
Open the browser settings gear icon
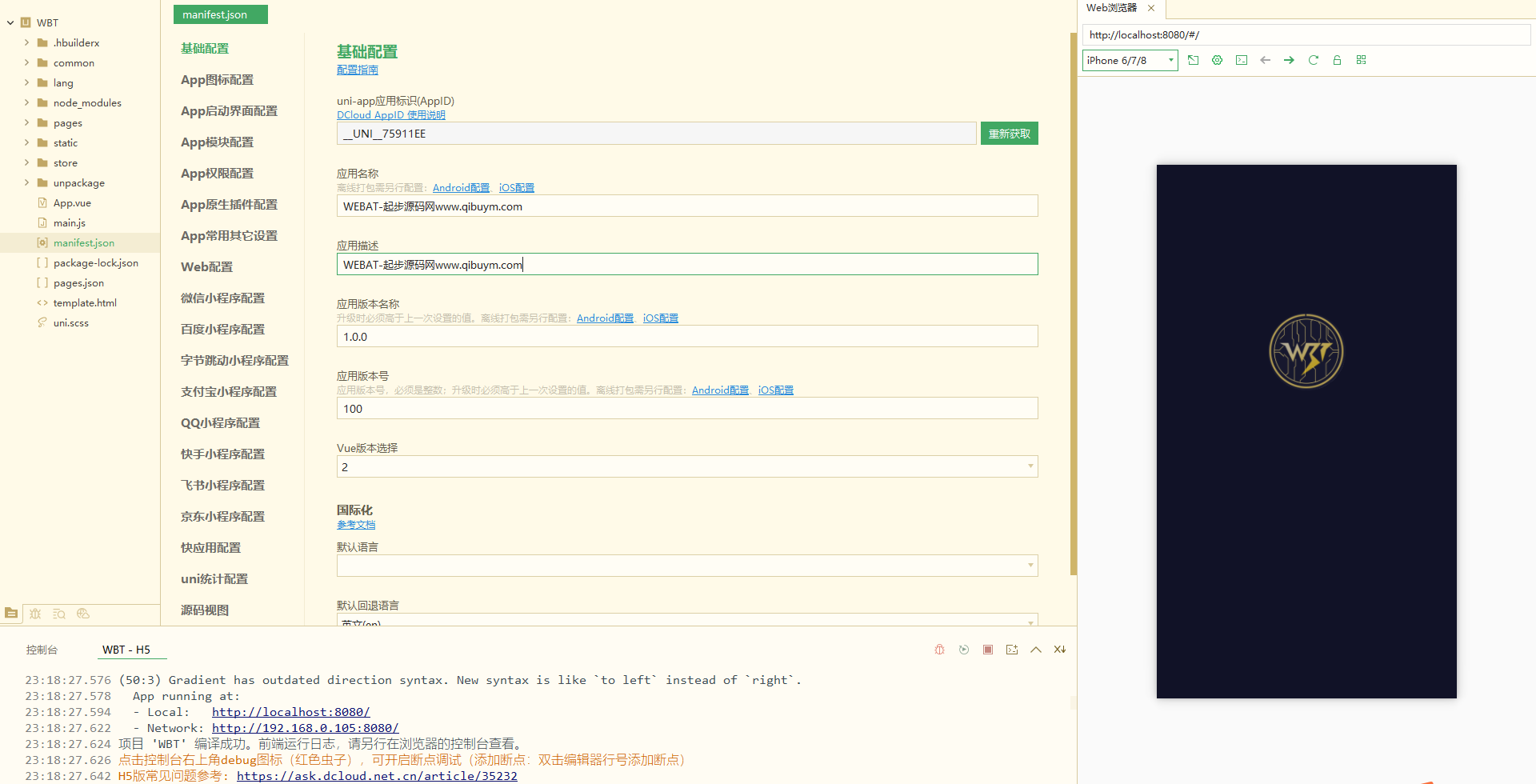1217,60
